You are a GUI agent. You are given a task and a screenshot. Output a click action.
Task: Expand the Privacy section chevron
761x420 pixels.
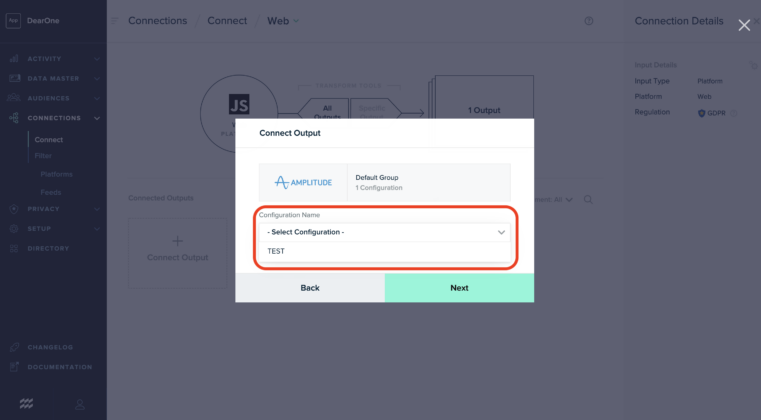click(97, 209)
